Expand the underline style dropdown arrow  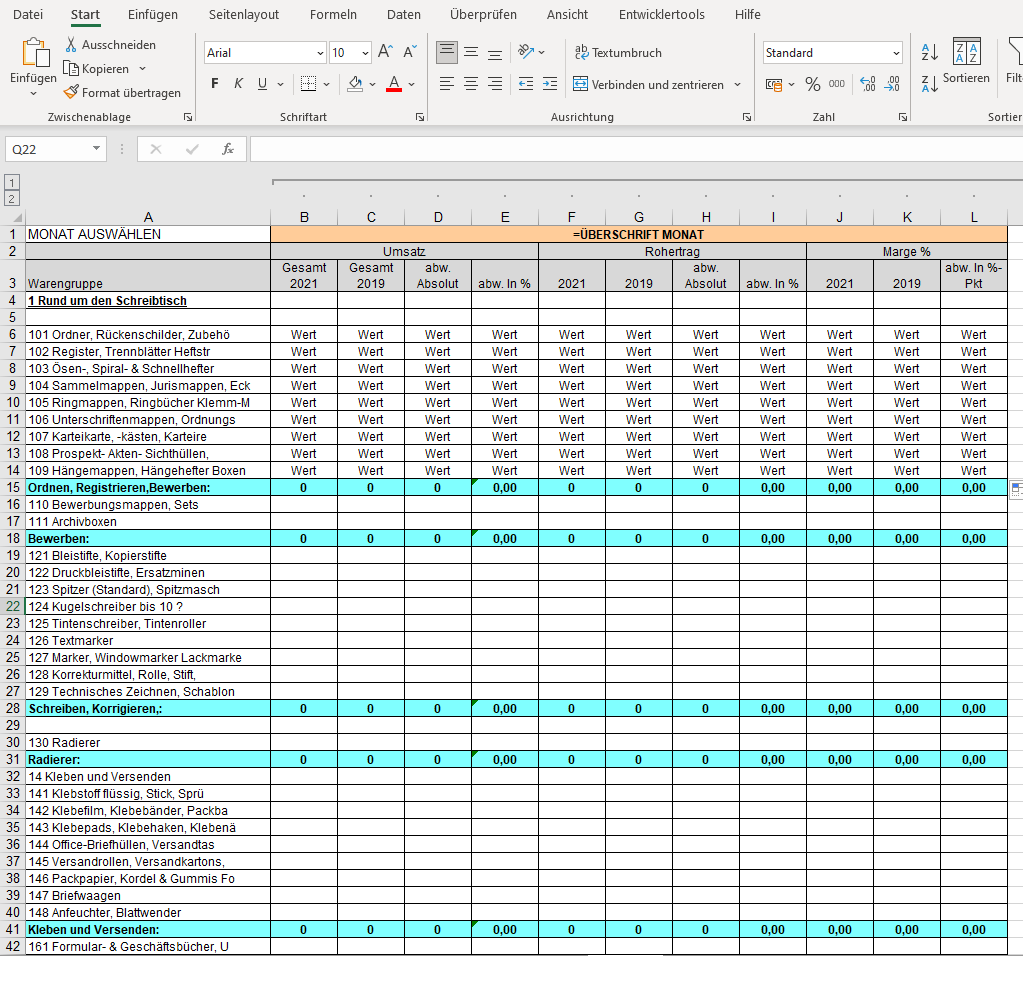click(281, 84)
